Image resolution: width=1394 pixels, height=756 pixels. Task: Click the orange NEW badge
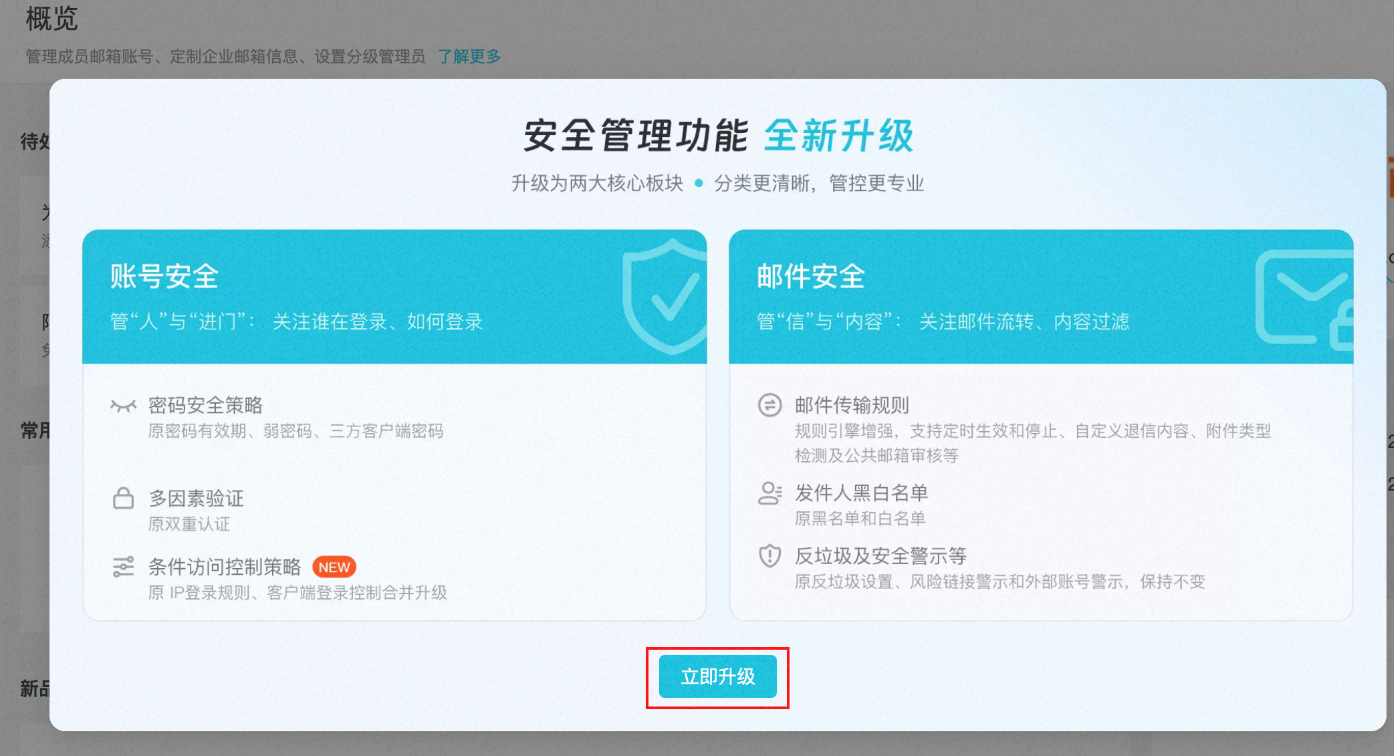[334, 567]
